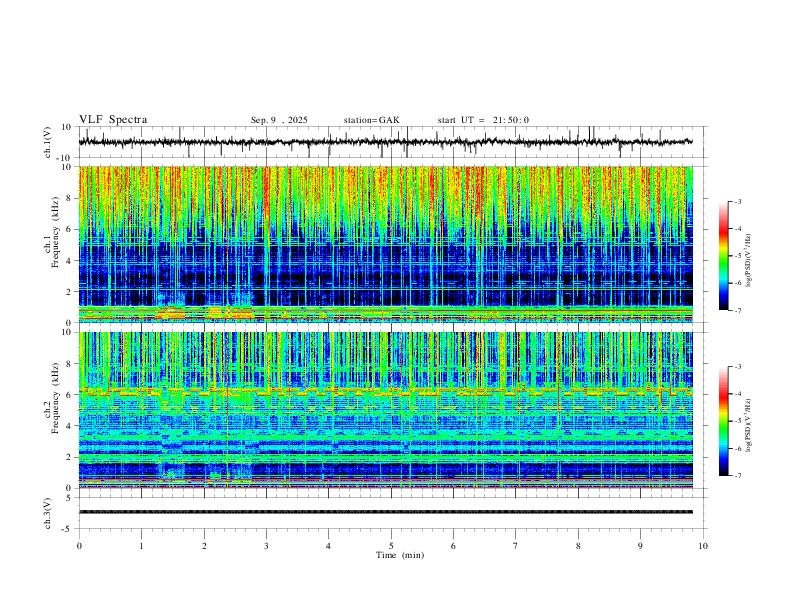Image resolution: width=792 pixels, height=612 pixels.
Task: Select the "start UT = 21:50: 0" header text
Action: [x=483, y=120]
